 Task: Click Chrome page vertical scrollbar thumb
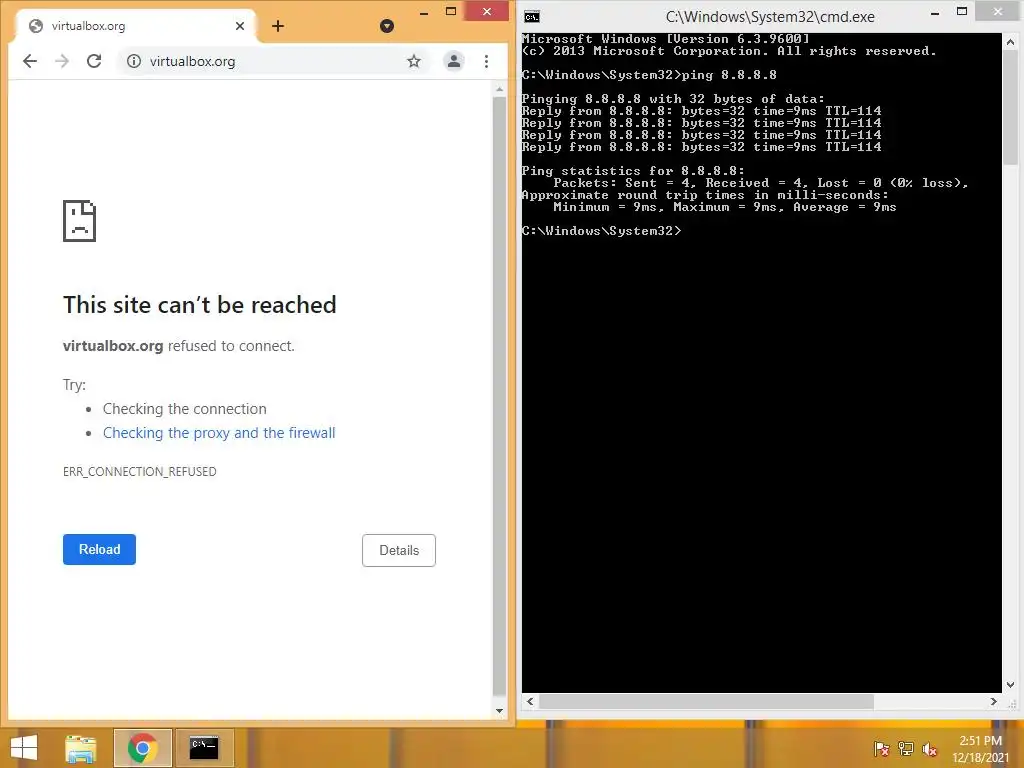click(500, 396)
